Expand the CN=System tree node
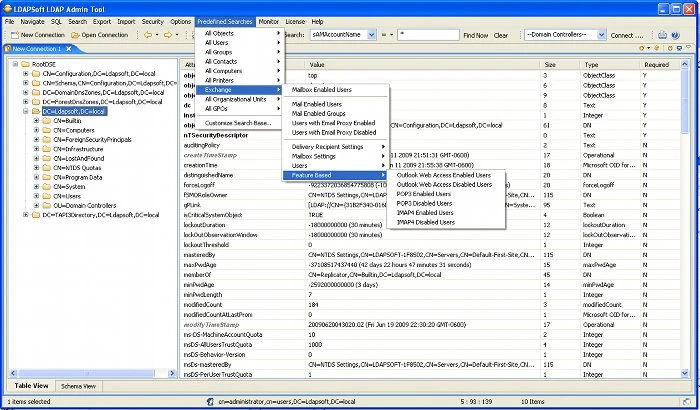The width and height of the screenshot is (700, 410). point(36,187)
